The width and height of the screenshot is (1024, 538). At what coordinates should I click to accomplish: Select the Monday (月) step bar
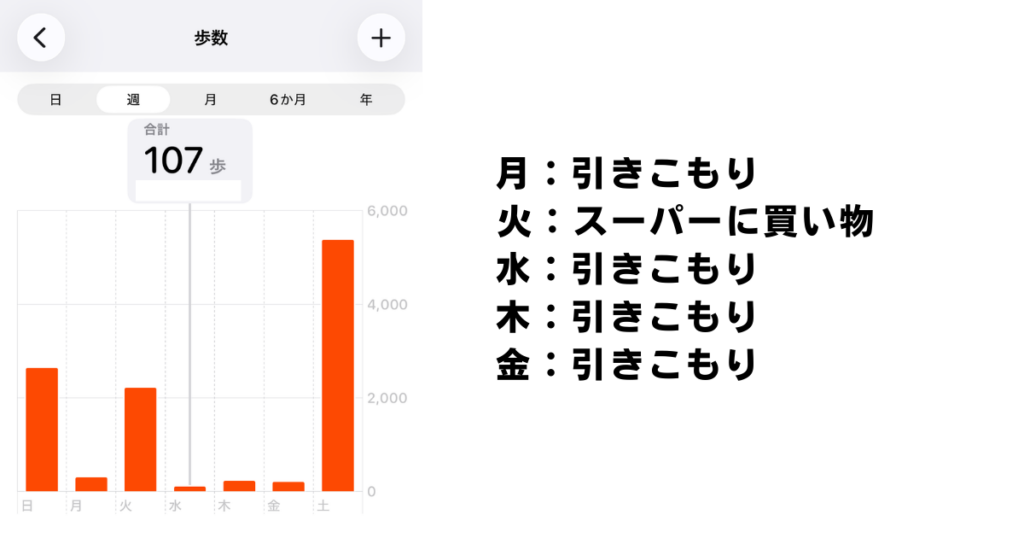pyautogui.click(x=91, y=484)
